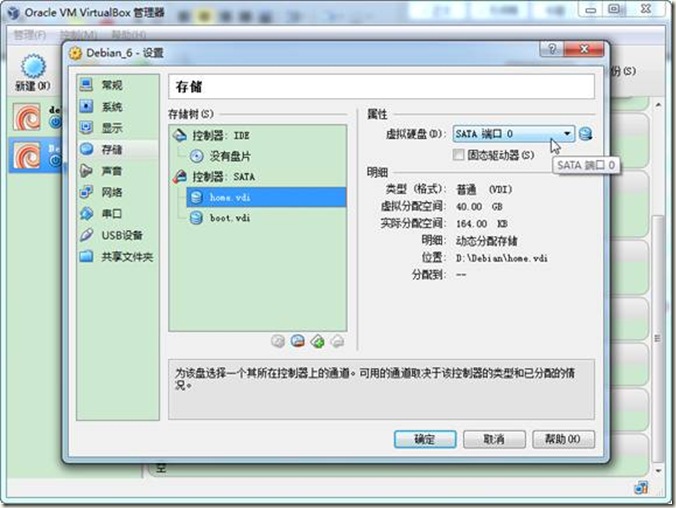
Task: Click the D:\Debian\home.vdi location text
Action: coord(501,258)
